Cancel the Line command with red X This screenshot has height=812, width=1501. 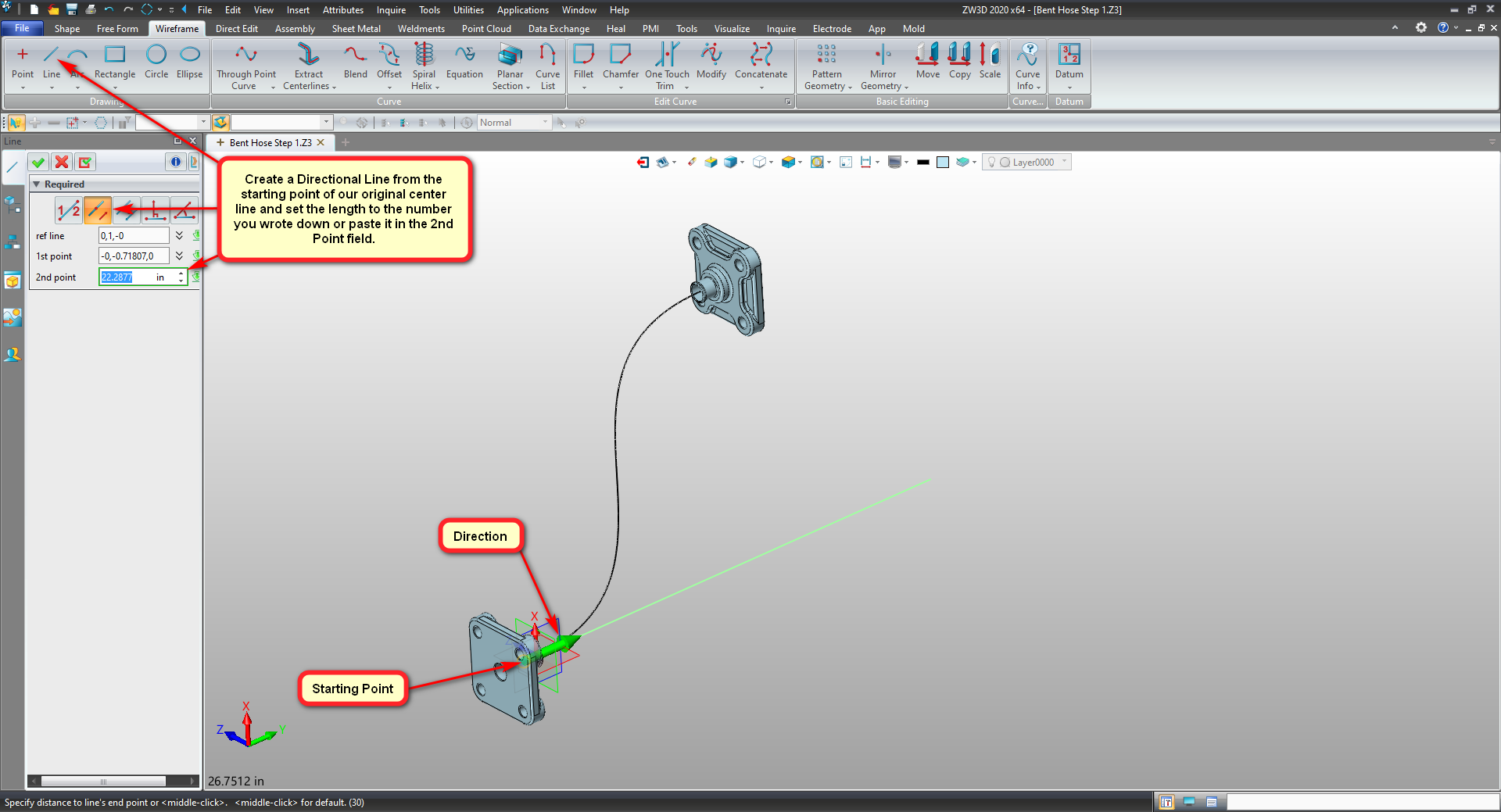tap(62, 162)
